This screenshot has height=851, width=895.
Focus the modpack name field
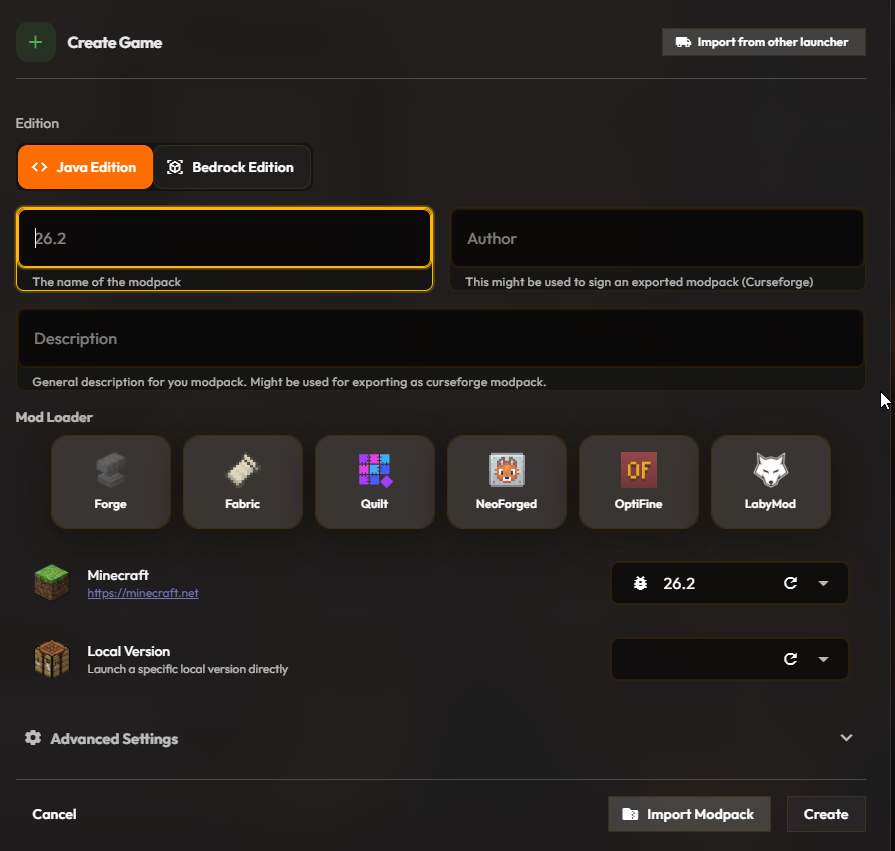(x=224, y=238)
